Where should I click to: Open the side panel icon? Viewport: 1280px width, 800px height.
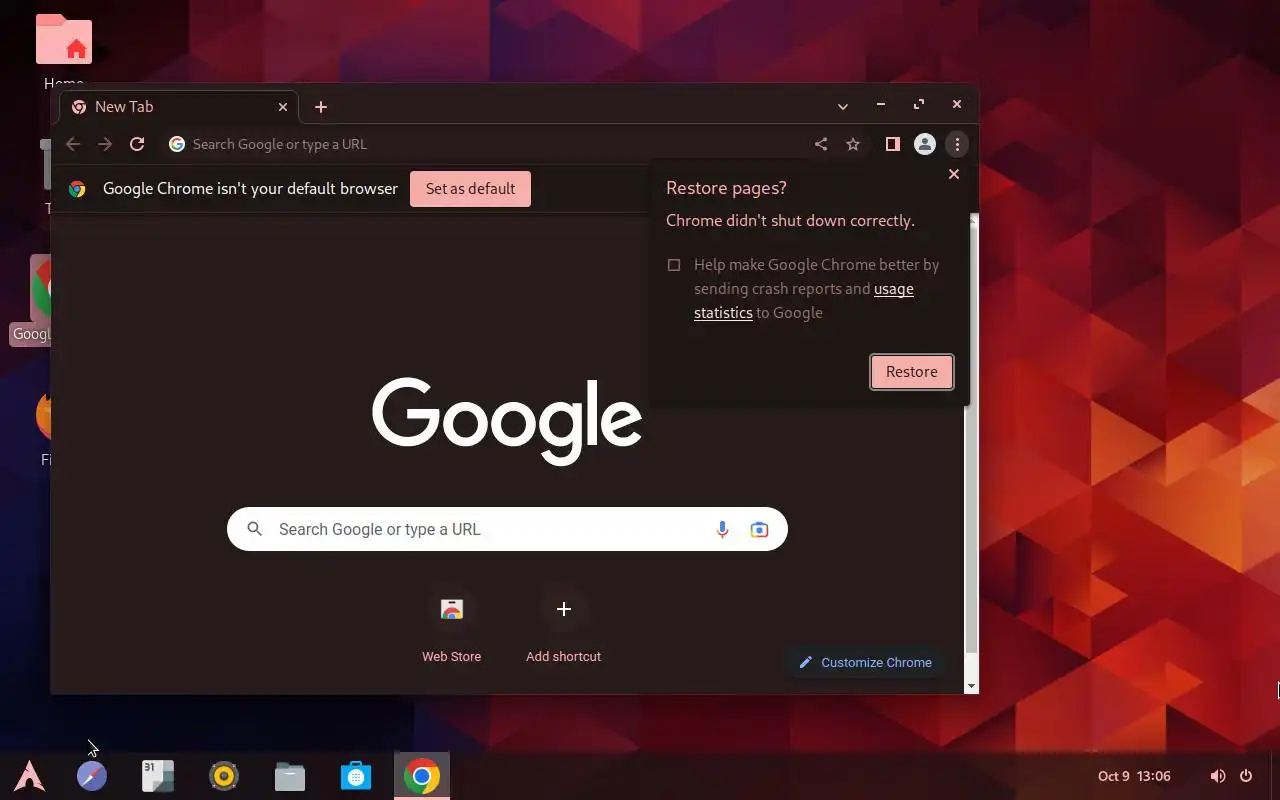click(893, 144)
